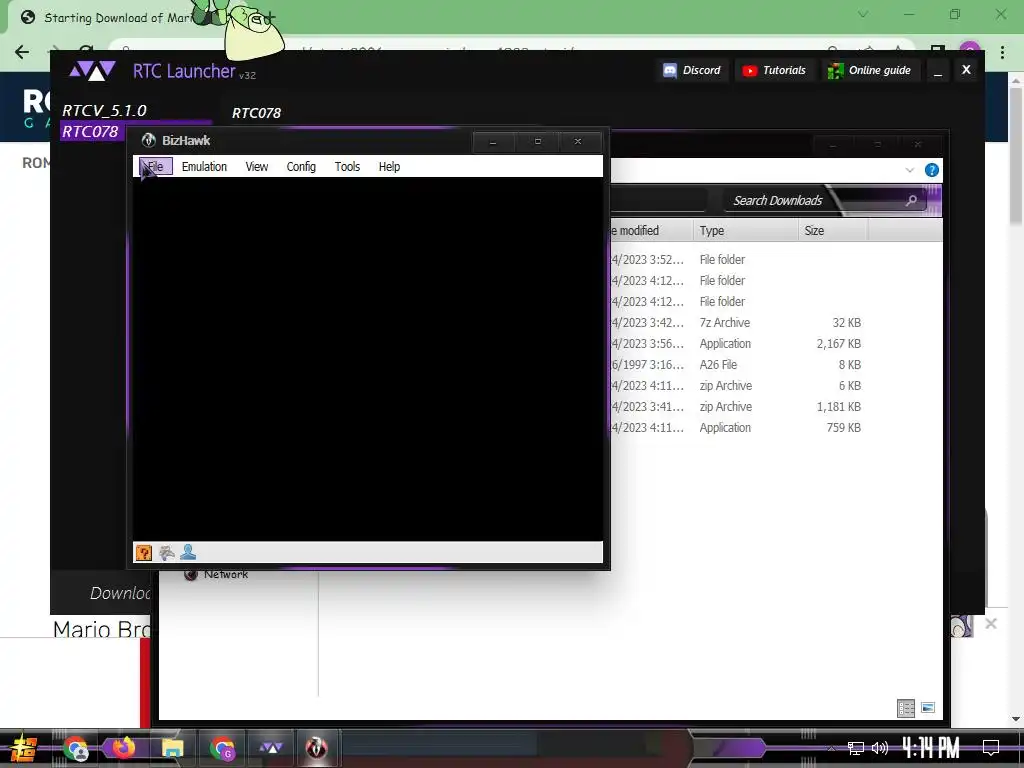Switch to BizHawk taskbar icon
Viewport: 1024px width, 768px height.
(317, 748)
